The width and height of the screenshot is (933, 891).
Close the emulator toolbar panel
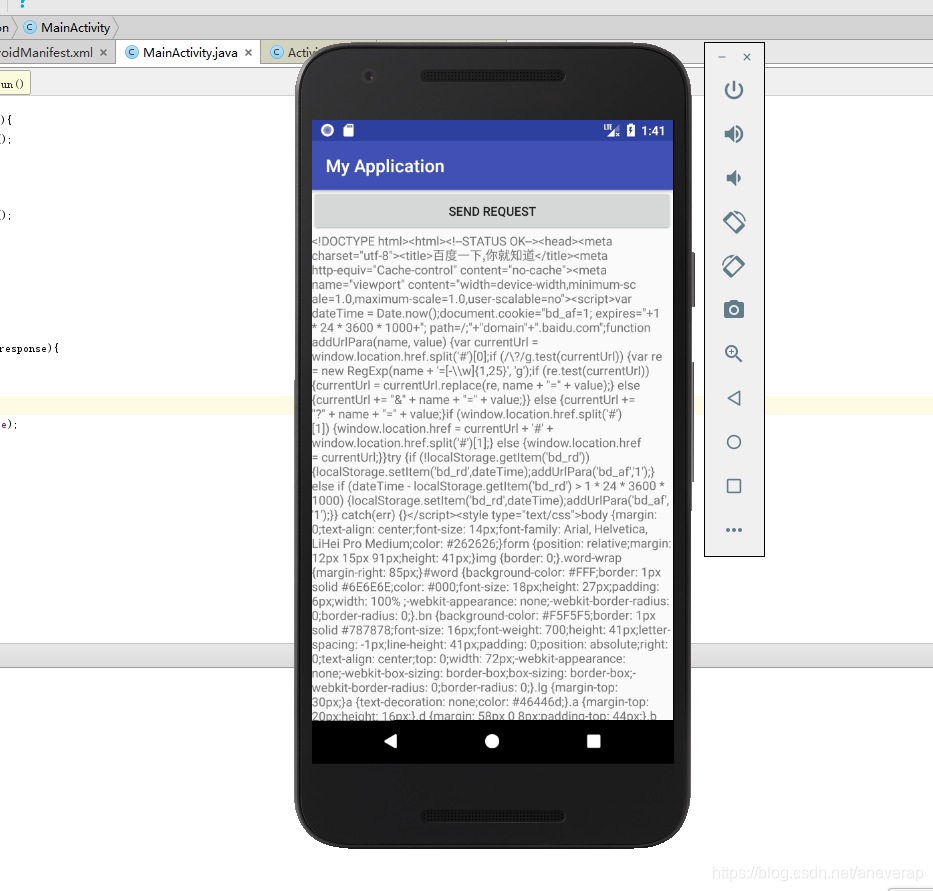click(747, 57)
